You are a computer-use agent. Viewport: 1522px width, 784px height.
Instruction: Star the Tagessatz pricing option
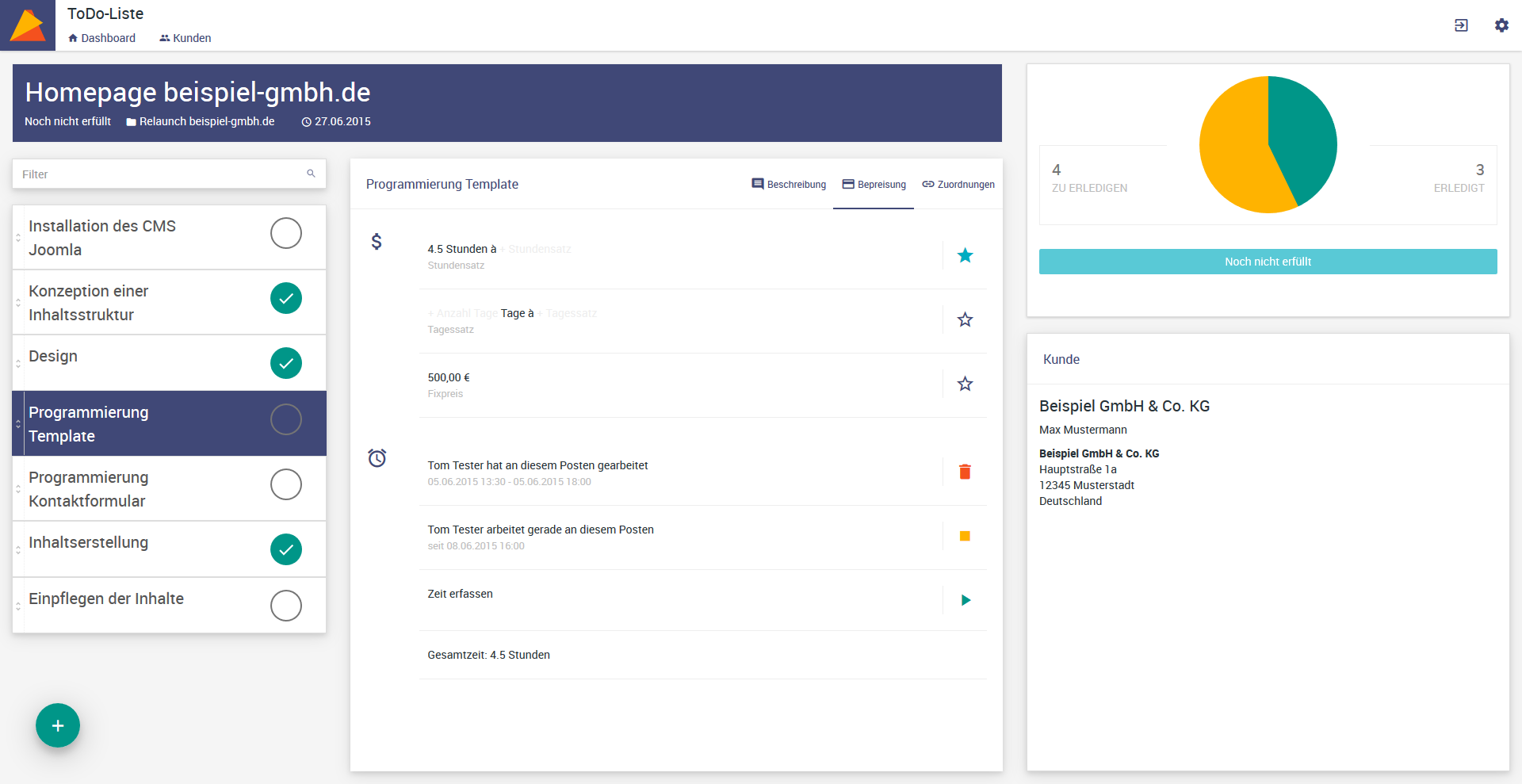tap(965, 319)
